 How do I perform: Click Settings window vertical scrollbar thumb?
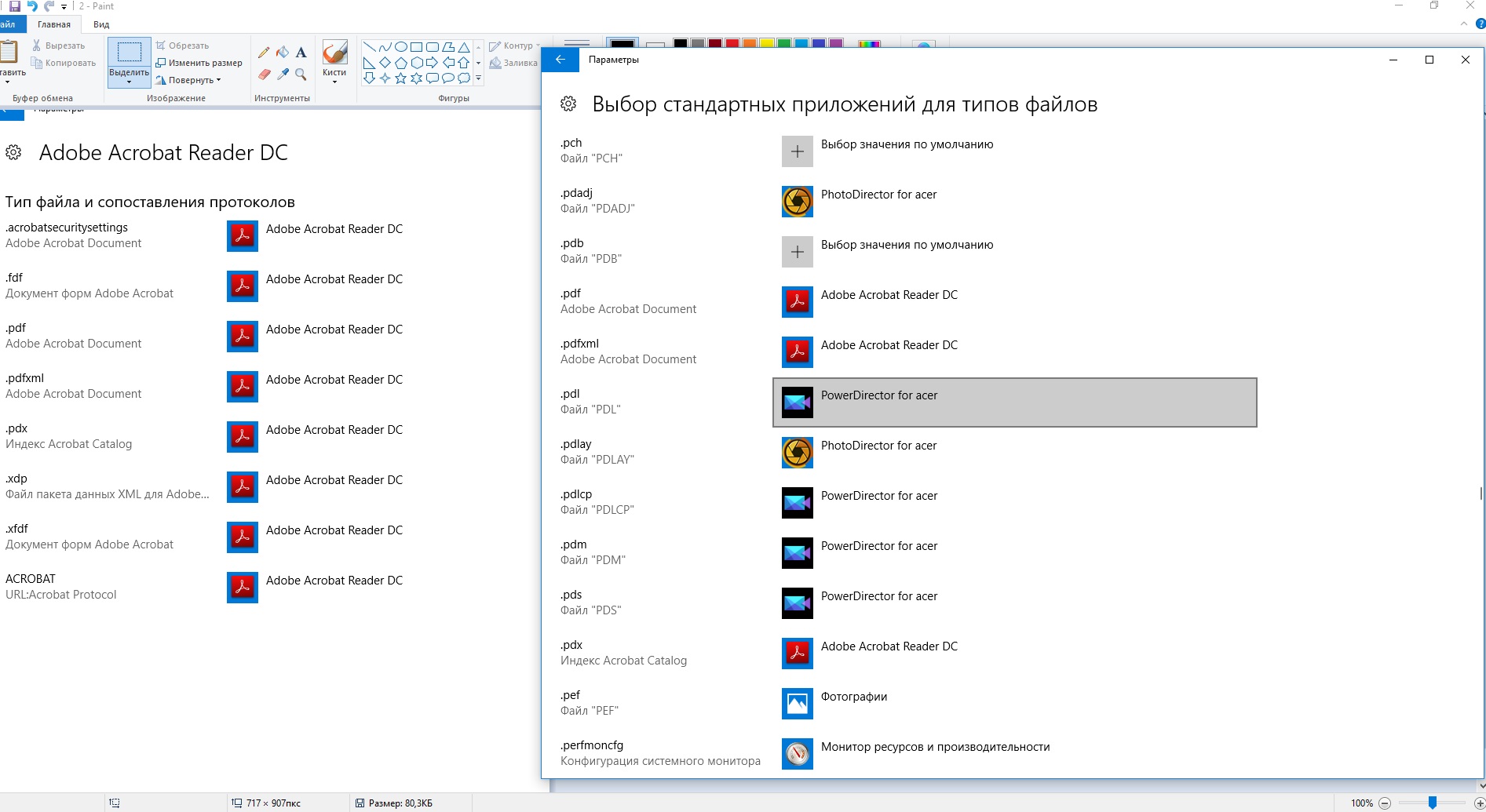click(1481, 493)
